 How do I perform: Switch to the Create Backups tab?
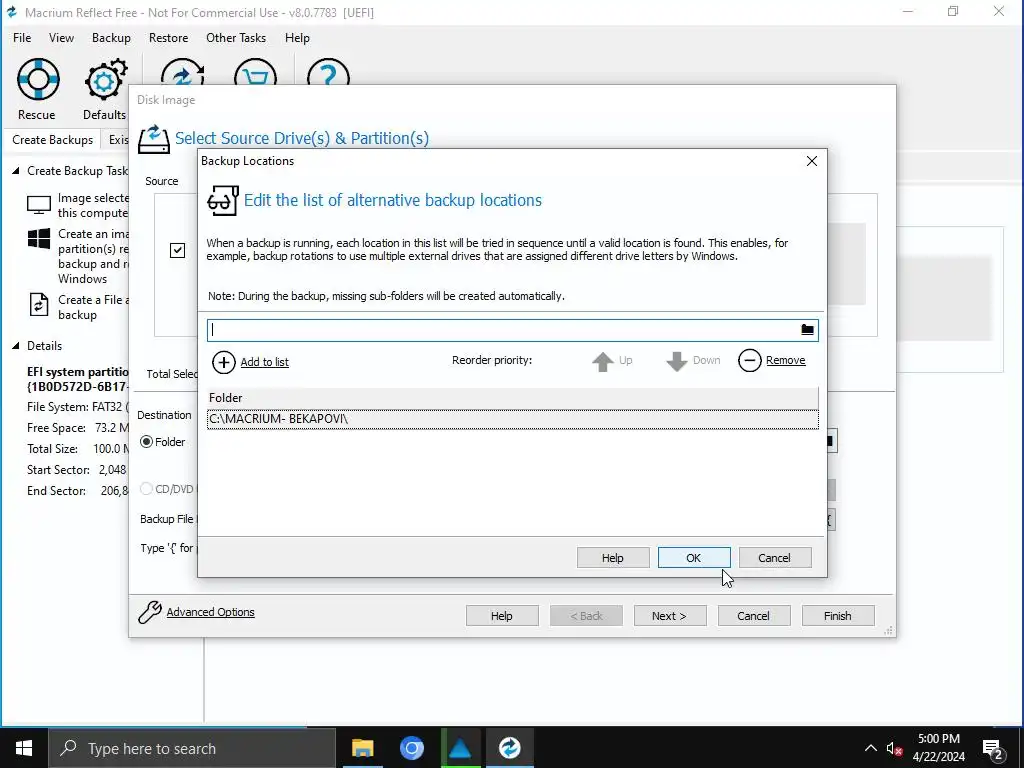(52, 140)
